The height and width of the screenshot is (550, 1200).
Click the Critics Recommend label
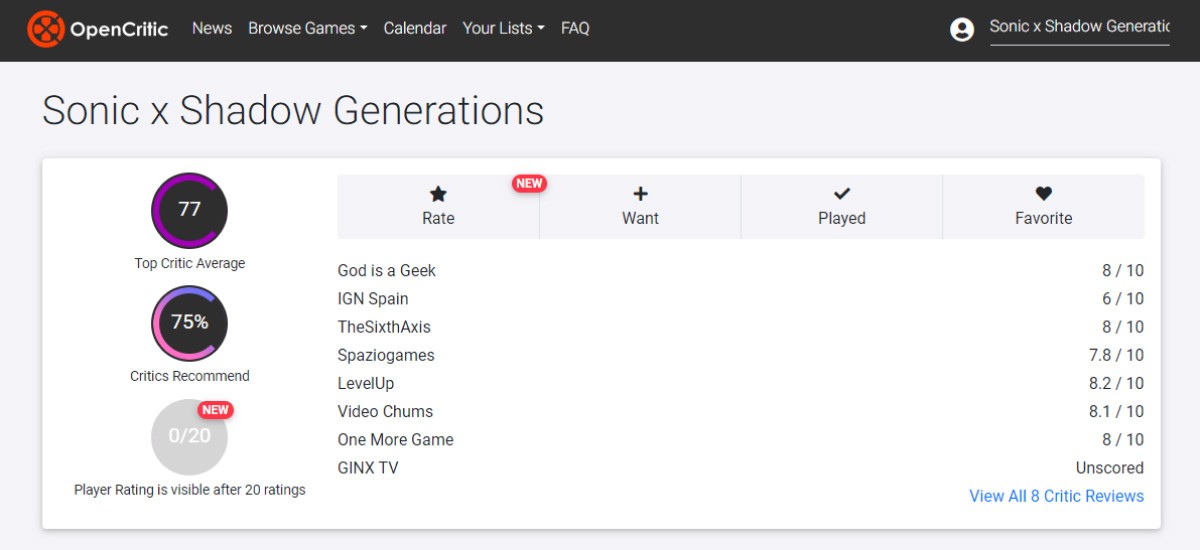point(190,376)
